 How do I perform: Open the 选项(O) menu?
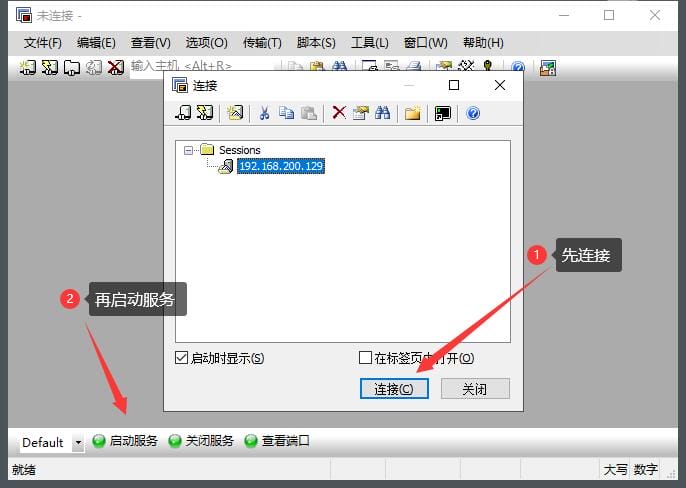click(x=206, y=43)
